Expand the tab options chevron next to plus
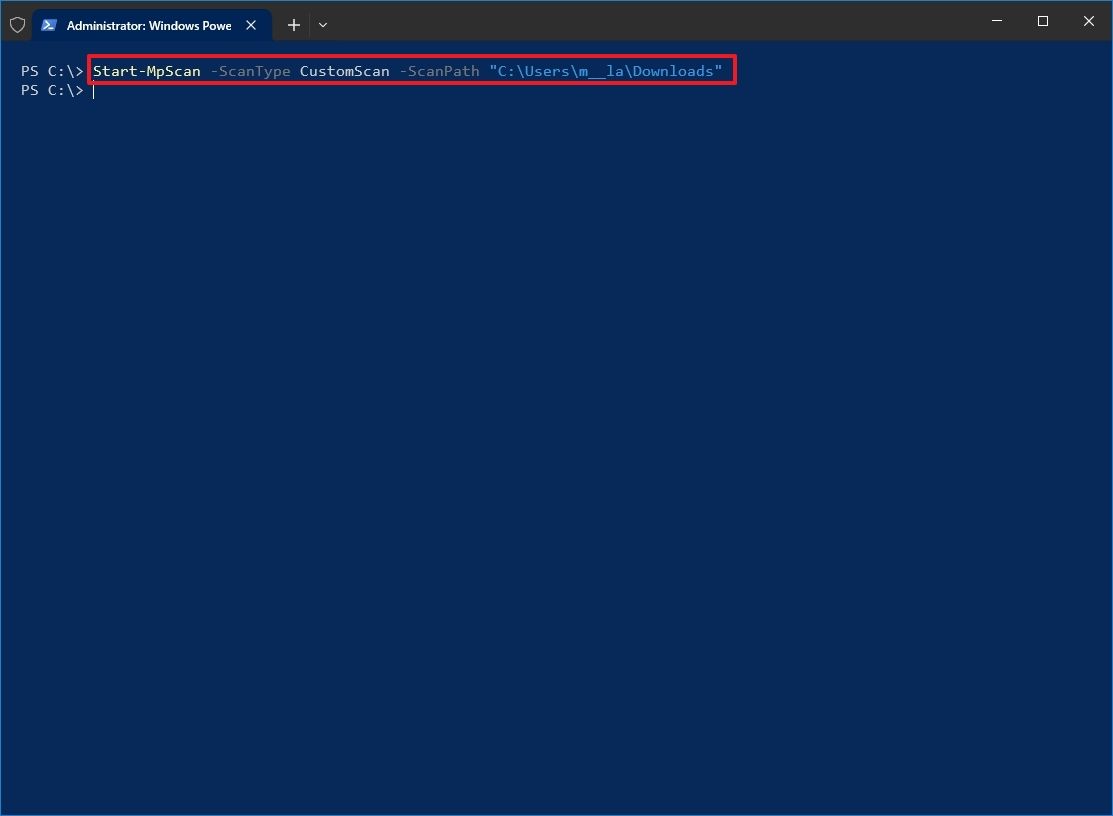 click(322, 24)
